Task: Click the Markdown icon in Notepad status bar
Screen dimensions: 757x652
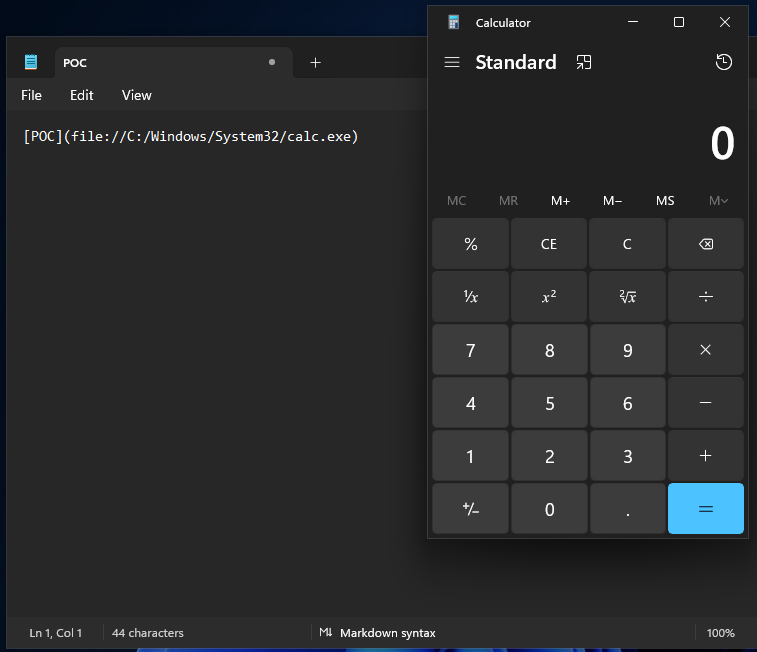Action: tap(326, 632)
